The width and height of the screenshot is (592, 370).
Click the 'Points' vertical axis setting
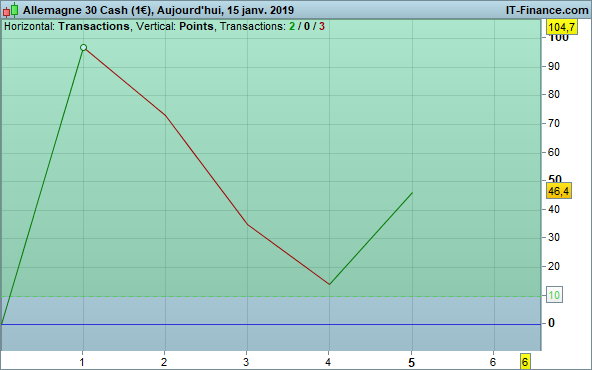196,26
